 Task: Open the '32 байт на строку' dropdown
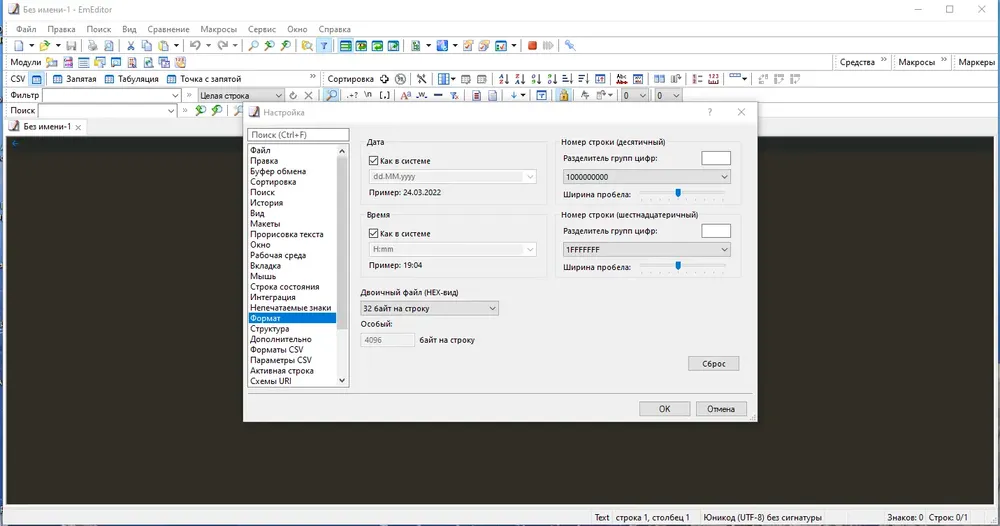point(429,309)
